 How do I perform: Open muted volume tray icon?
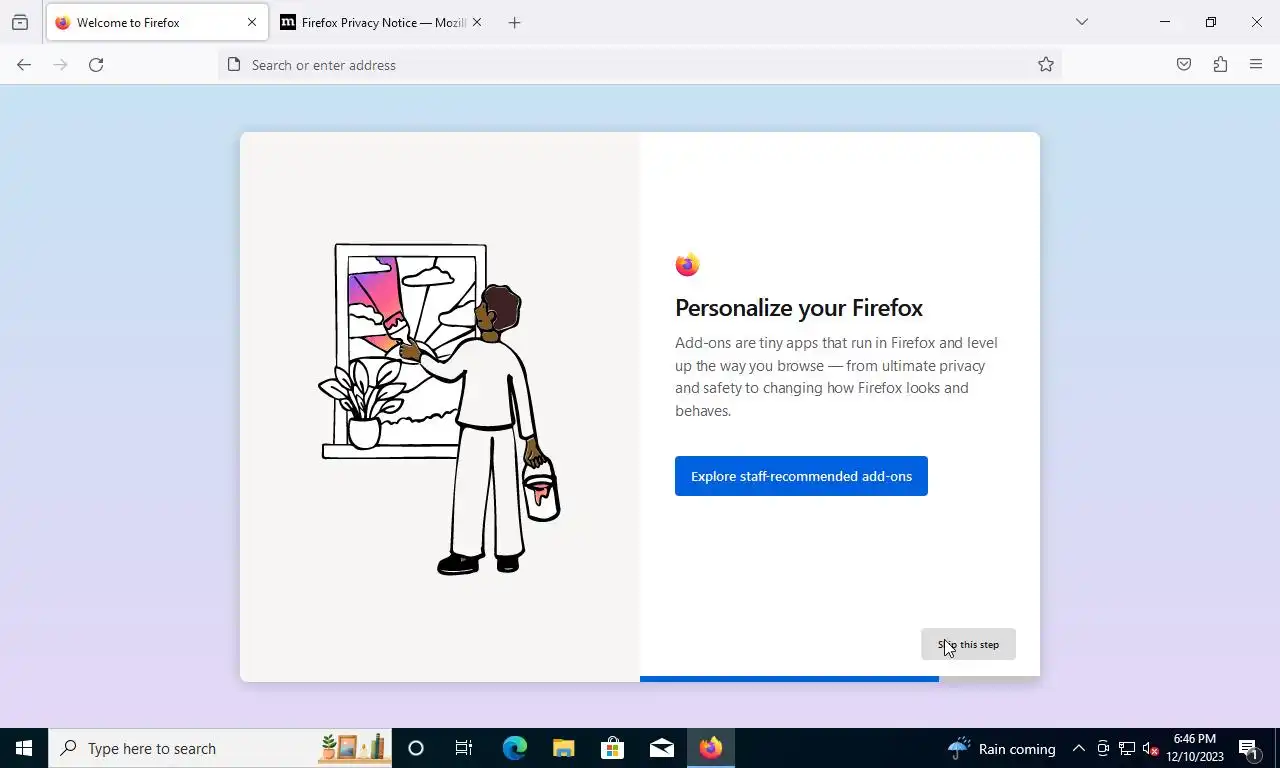click(1150, 748)
